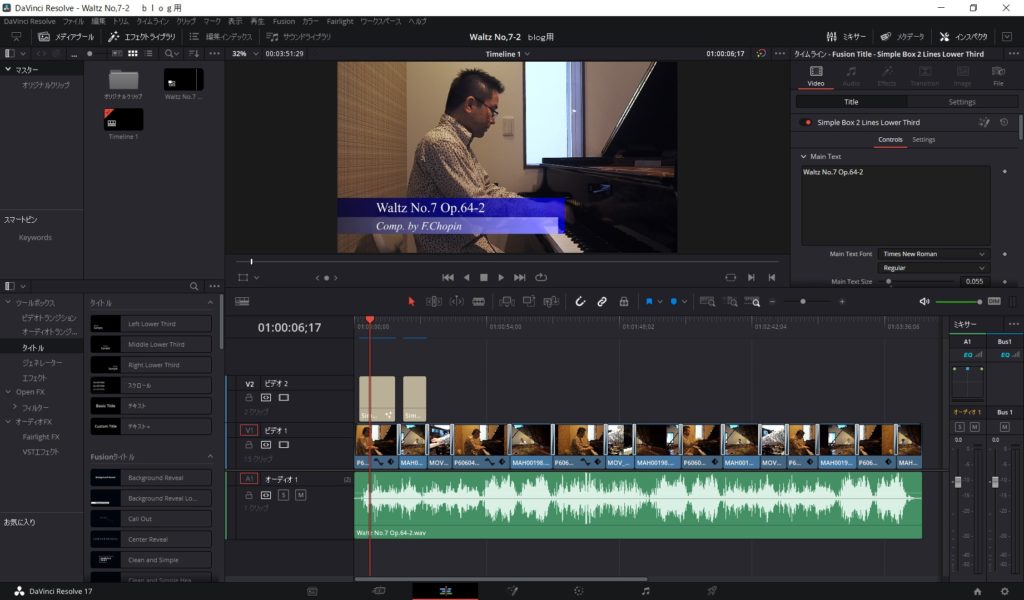The height and width of the screenshot is (600, 1024).
Task: Open the Main Text Font dropdown
Action: click(934, 254)
